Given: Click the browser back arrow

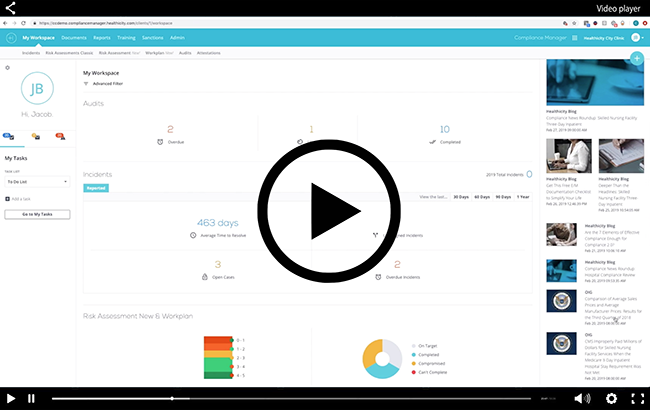Looking at the screenshot, I should (x=5, y=23).
